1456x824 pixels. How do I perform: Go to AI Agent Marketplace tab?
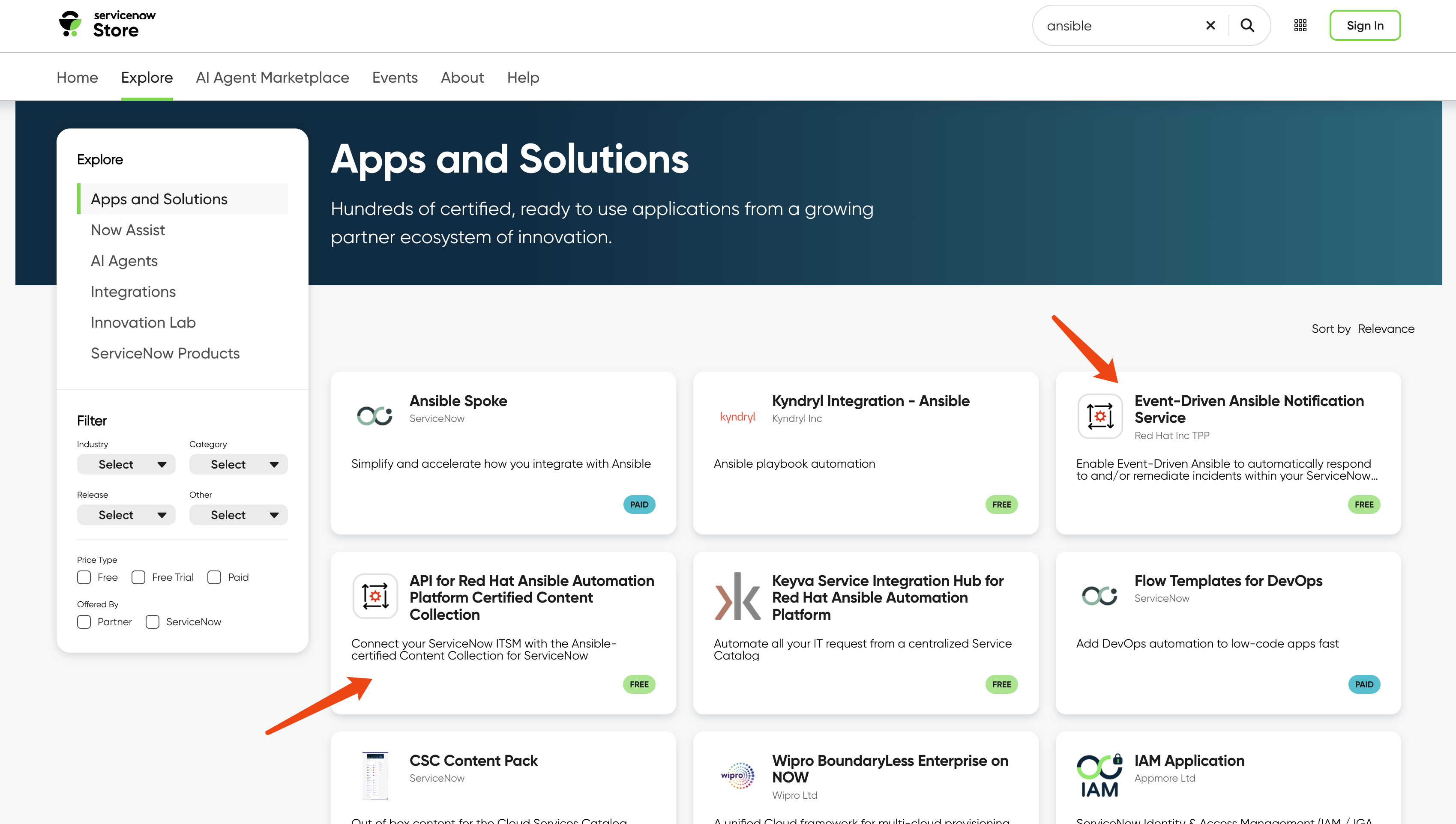click(272, 78)
